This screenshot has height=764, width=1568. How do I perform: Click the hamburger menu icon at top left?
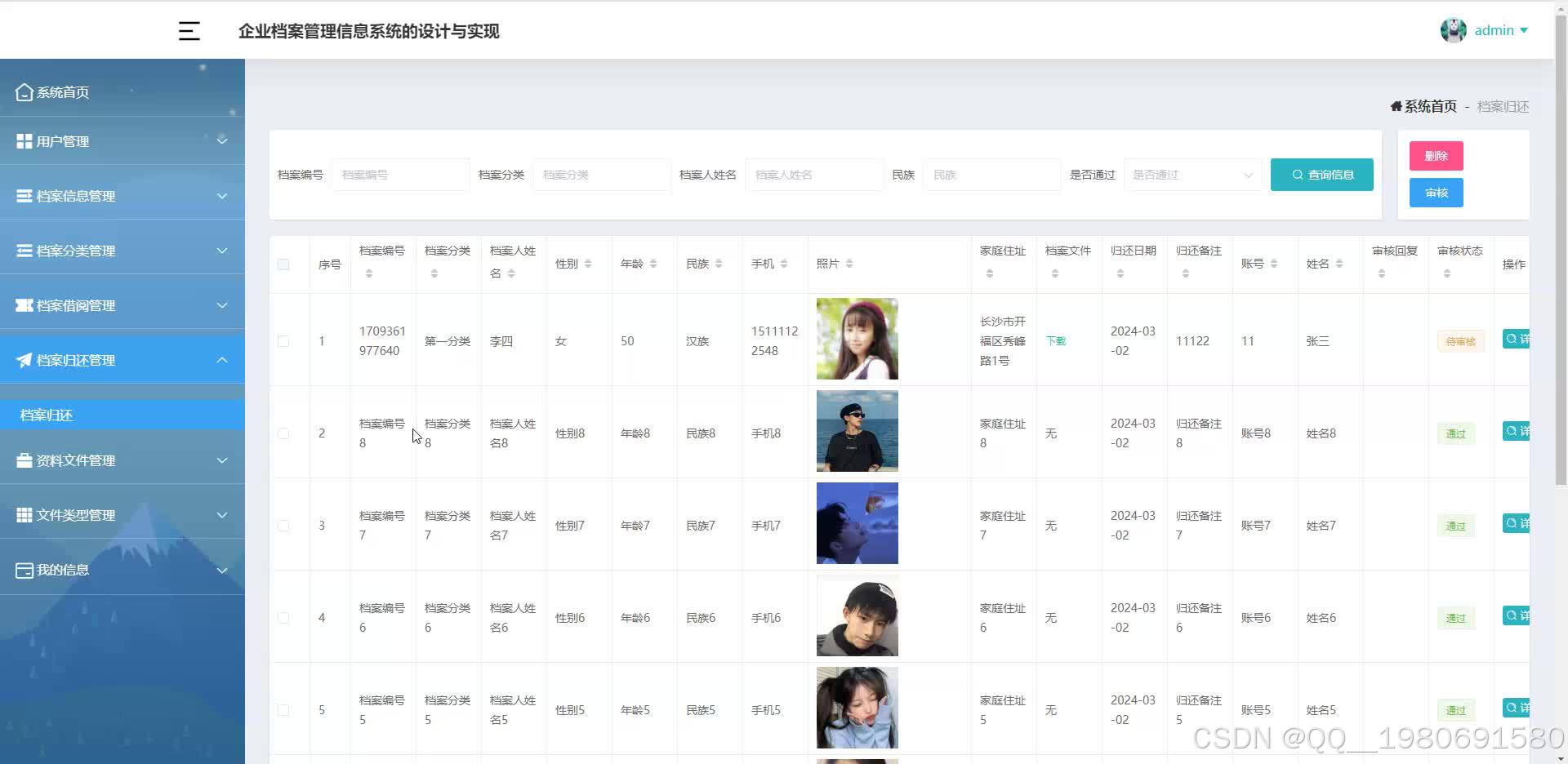(x=189, y=30)
